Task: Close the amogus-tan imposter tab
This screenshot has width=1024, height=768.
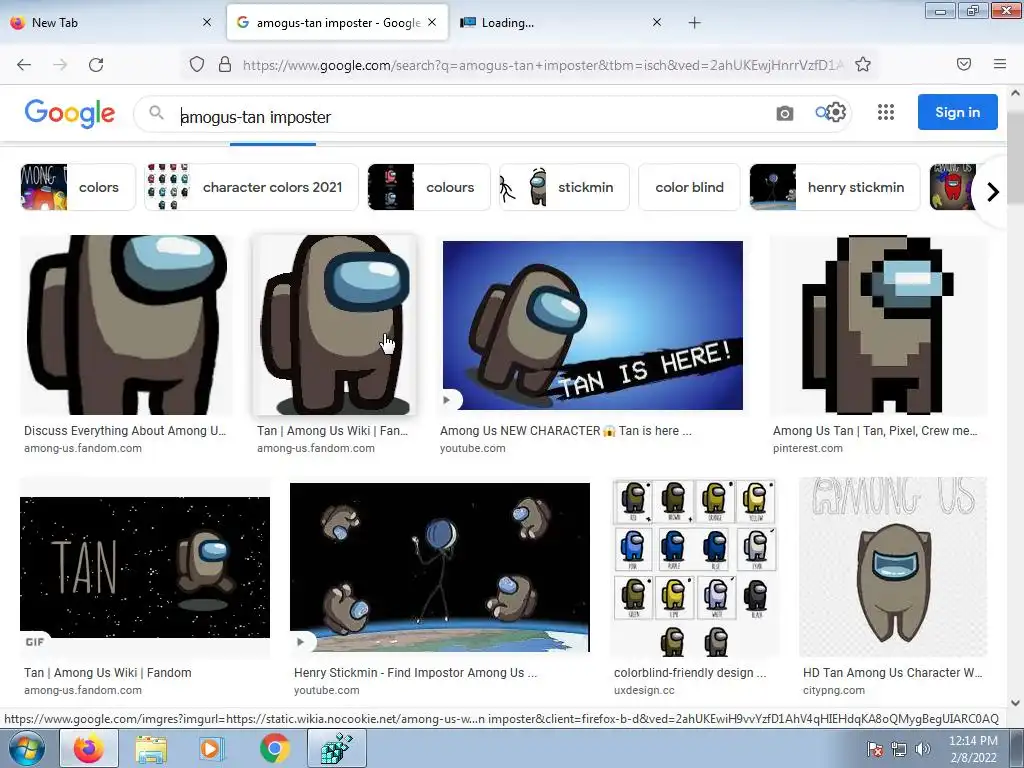Action: coord(432,22)
